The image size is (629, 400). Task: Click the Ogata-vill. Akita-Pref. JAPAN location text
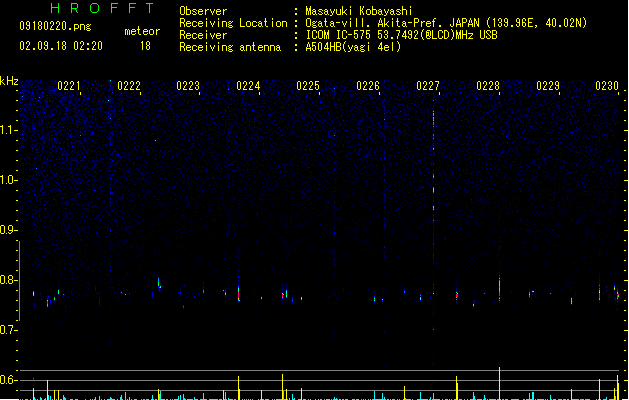(x=446, y=23)
